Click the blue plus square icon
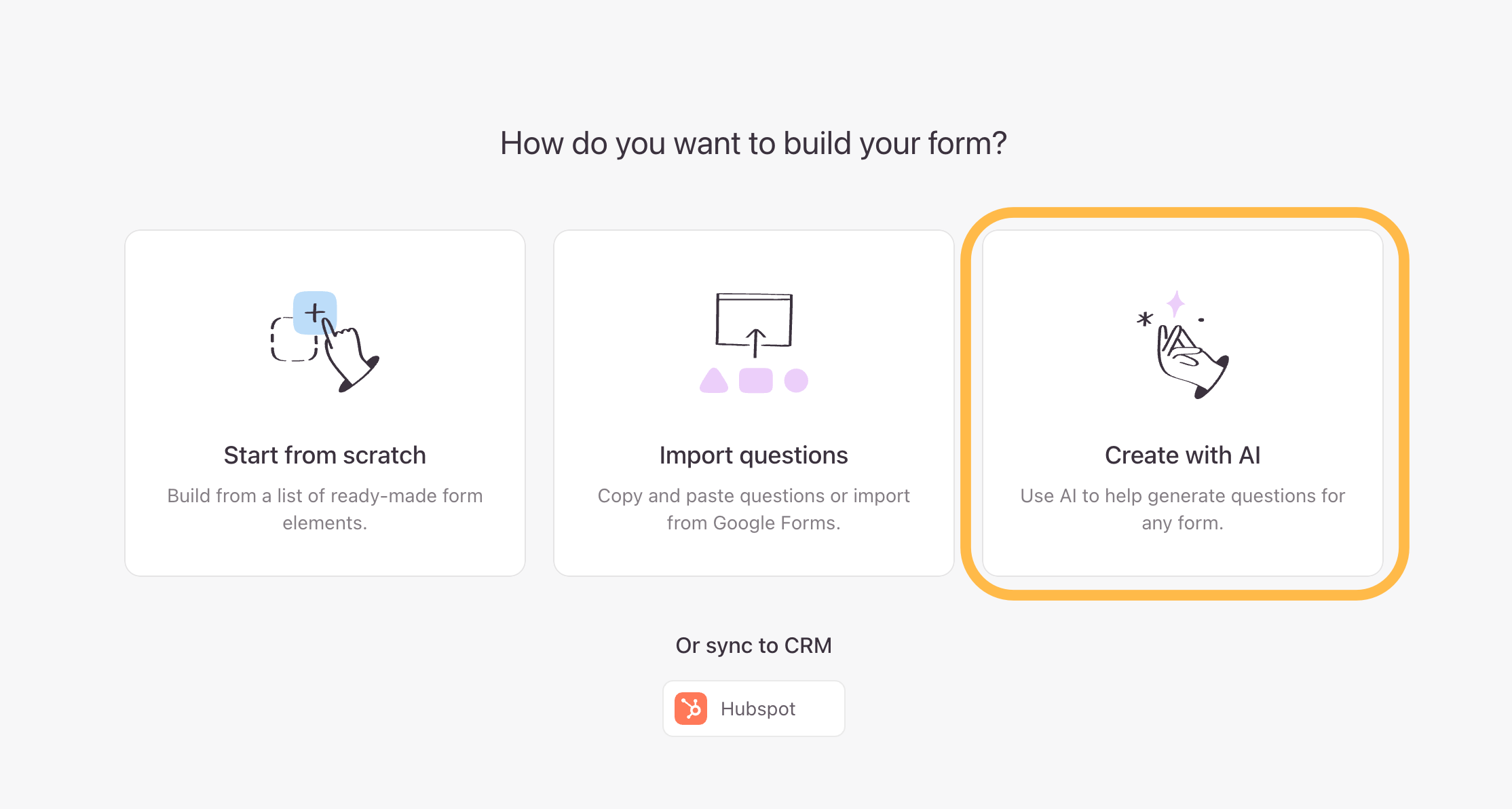 [x=315, y=313]
